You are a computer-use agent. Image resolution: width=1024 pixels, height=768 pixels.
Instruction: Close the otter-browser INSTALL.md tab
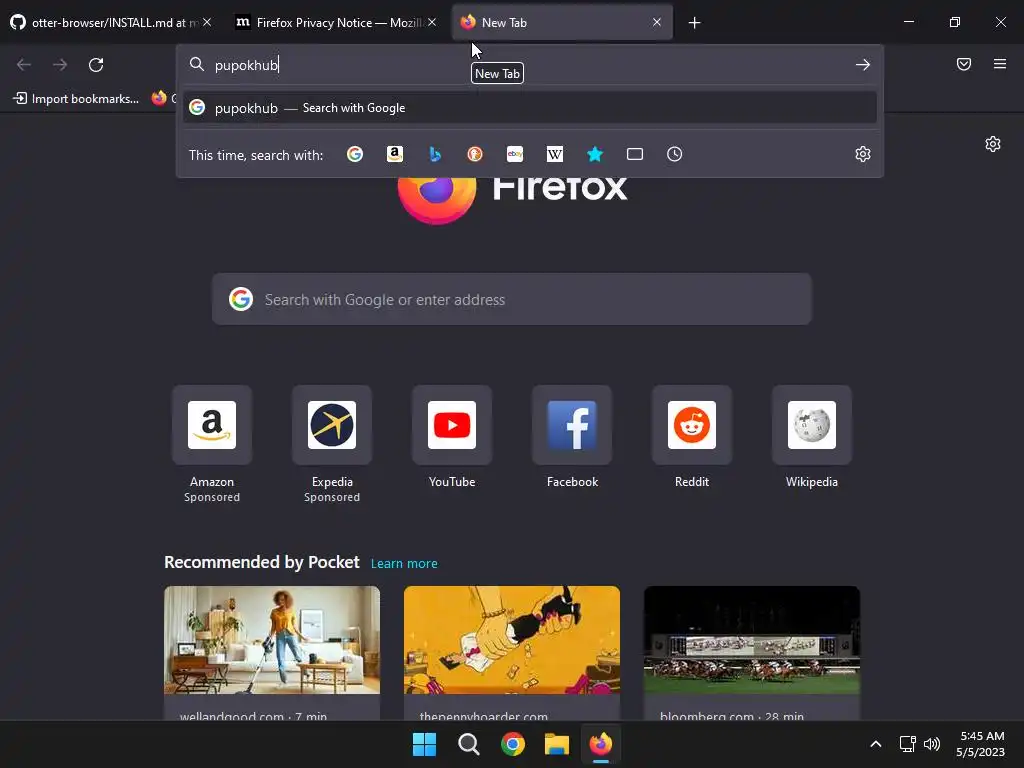click(207, 22)
